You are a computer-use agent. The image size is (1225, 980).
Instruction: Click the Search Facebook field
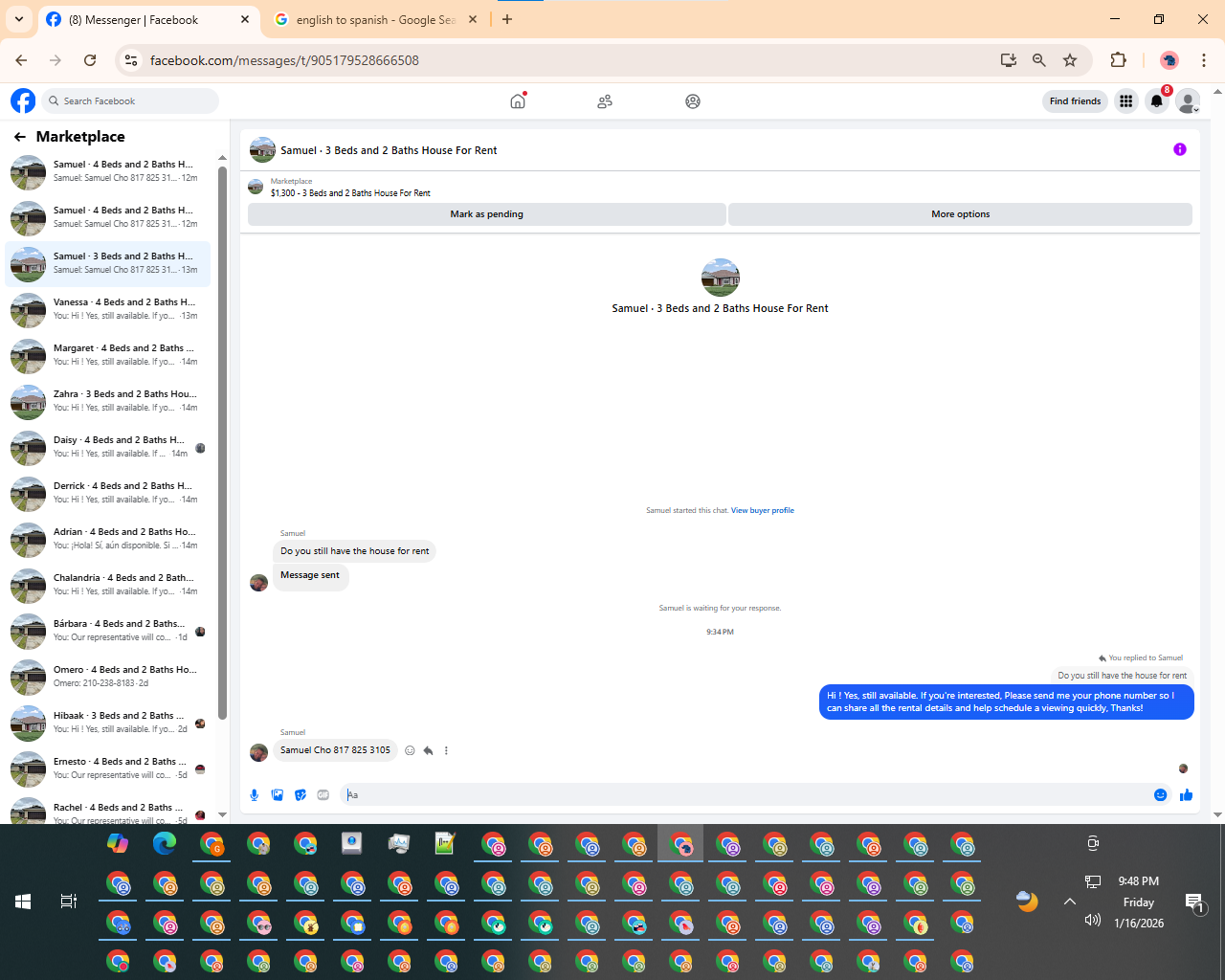click(130, 100)
